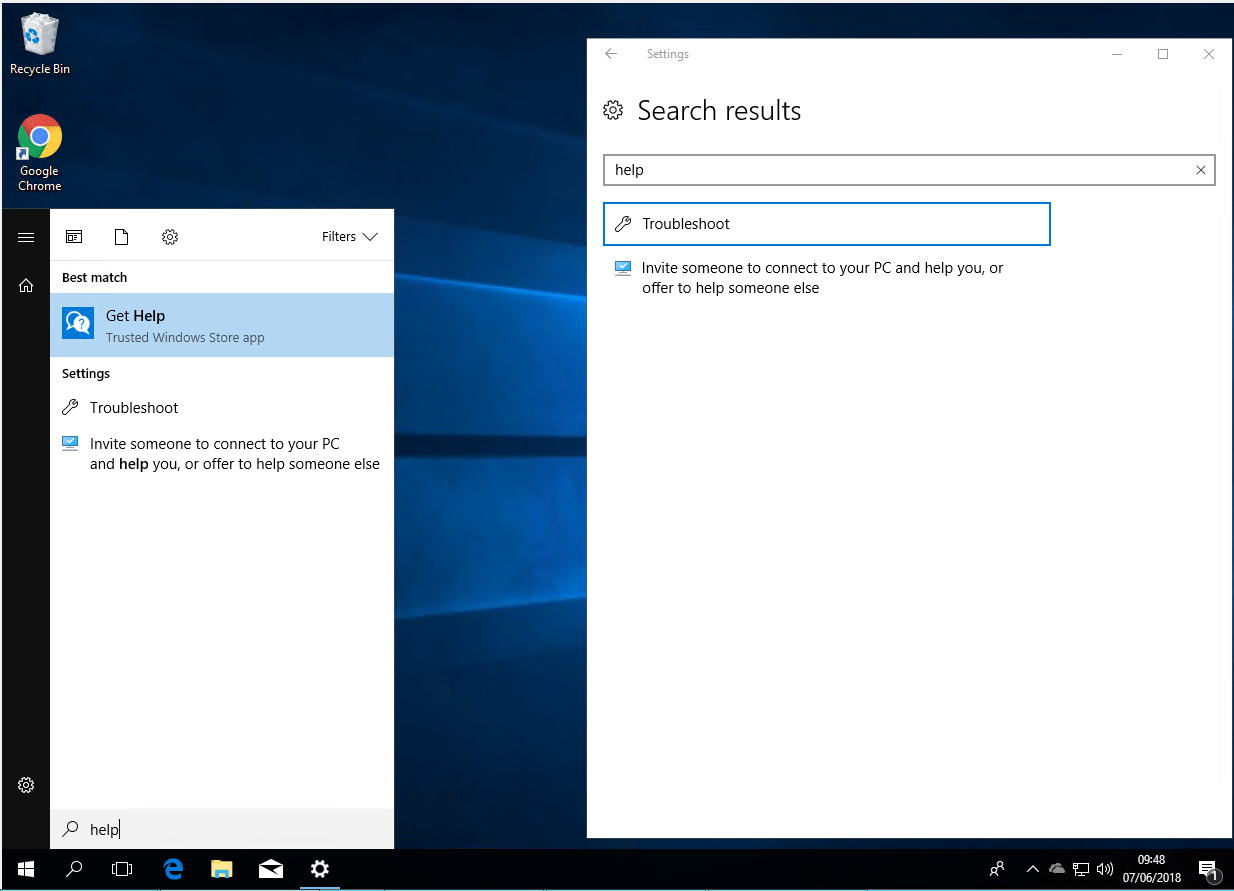Viewport: 1234px width, 891px height.
Task: Click Troubleshoot result in Settings window
Action: pyautogui.click(x=827, y=224)
